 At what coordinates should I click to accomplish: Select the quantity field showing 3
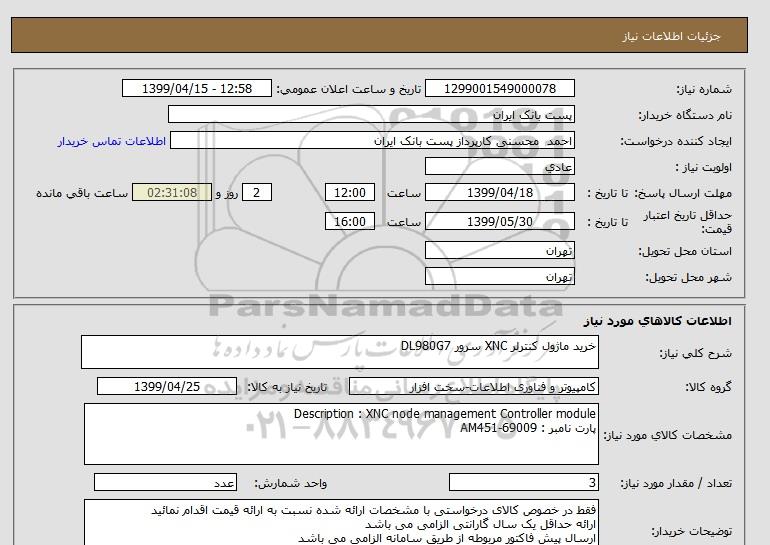coord(523,482)
